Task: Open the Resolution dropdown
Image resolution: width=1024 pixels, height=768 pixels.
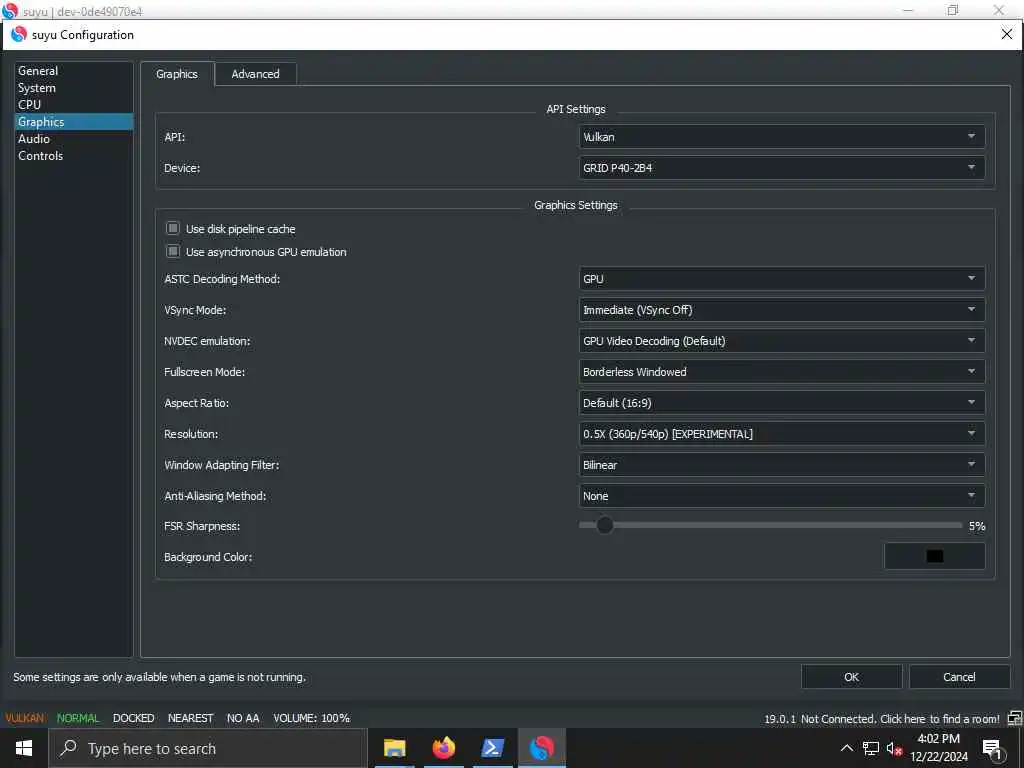Action: (782, 434)
